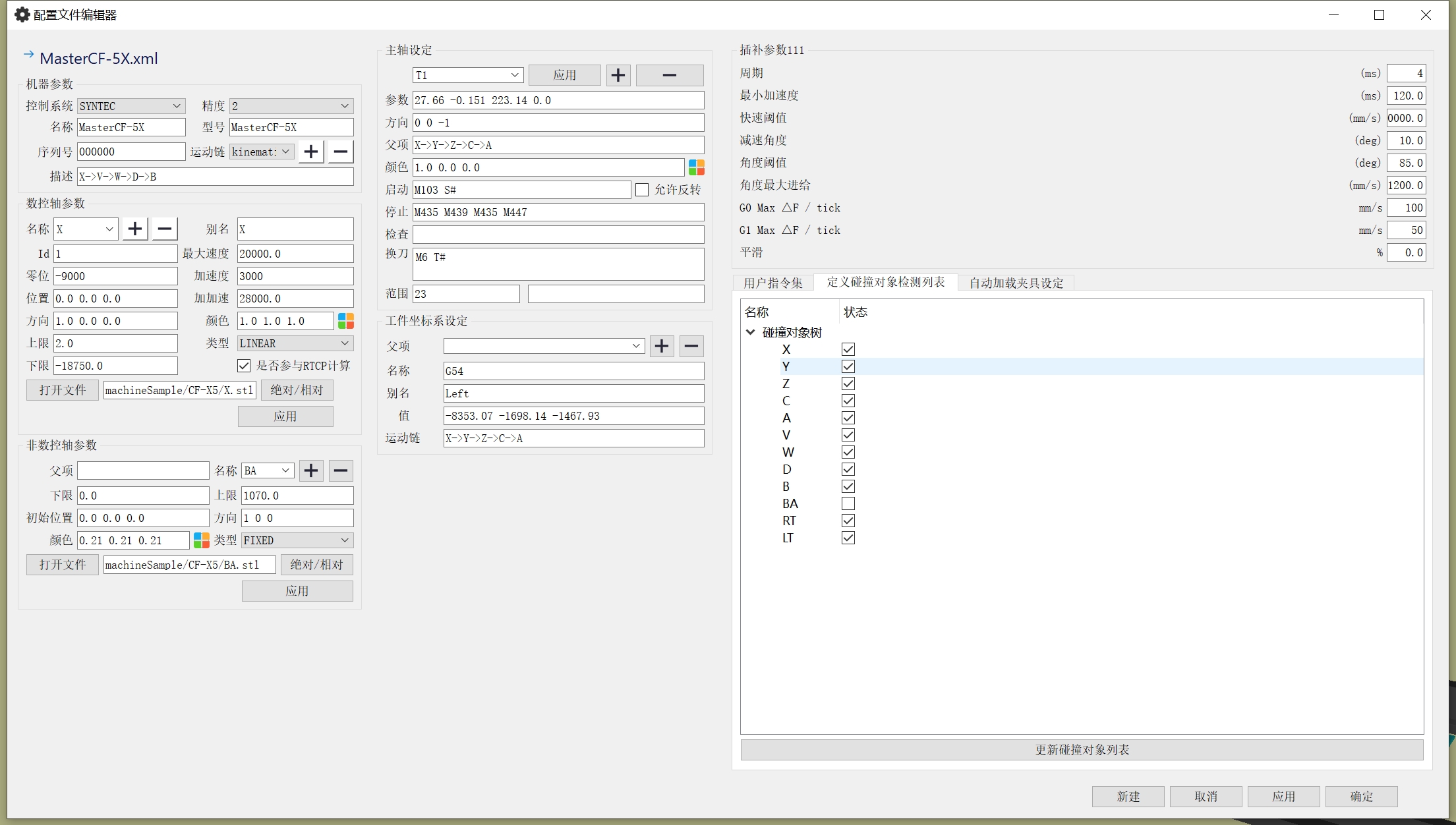Click the 序列号 input field
Screen dimensions: 1456x825
pos(131,152)
